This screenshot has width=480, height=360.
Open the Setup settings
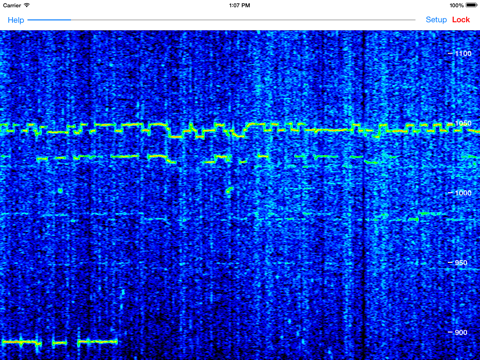click(436, 20)
